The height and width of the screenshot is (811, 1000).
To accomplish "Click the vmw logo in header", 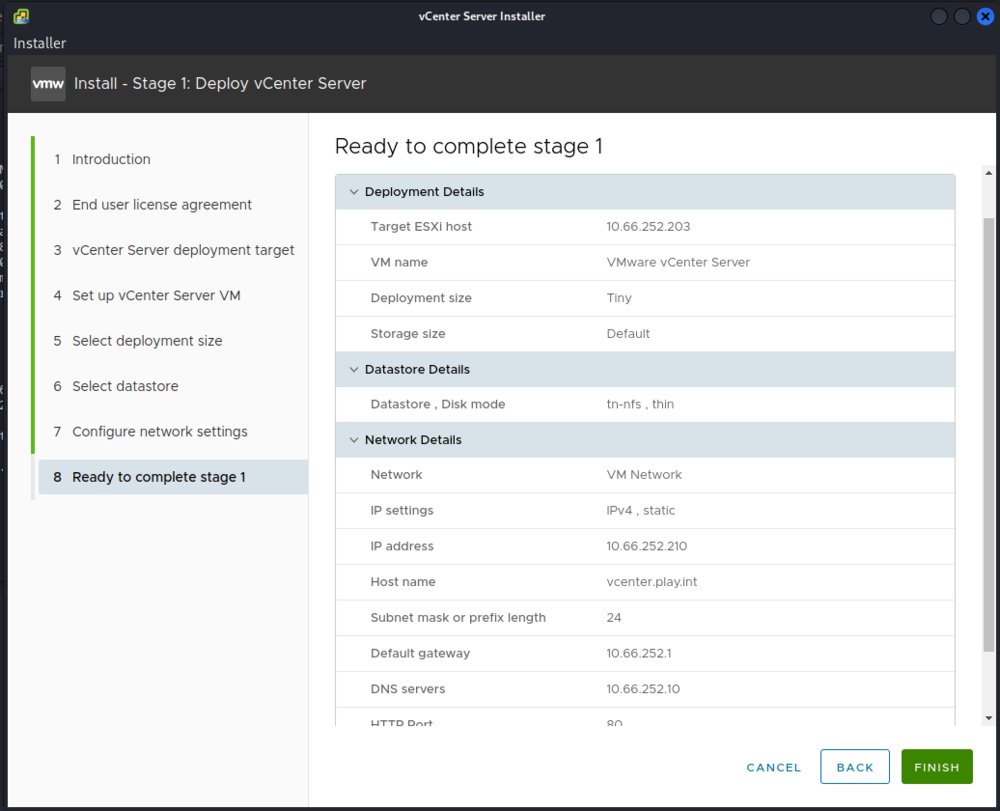I will pos(48,84).
